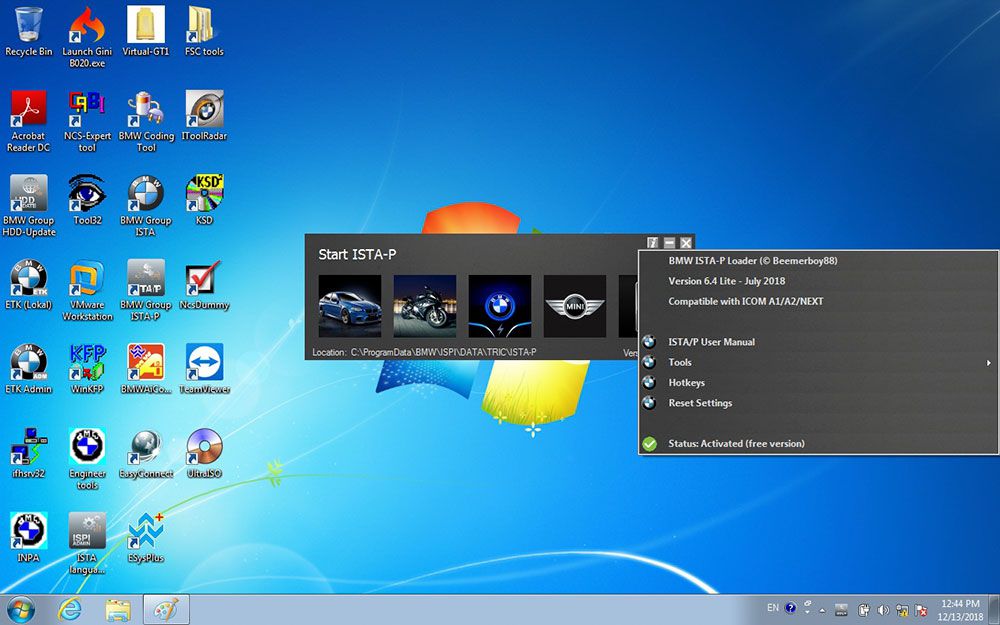The width and height of the screenshot is (1000, 625).
Task: Open the Windows Start menu
Action: 21,610
